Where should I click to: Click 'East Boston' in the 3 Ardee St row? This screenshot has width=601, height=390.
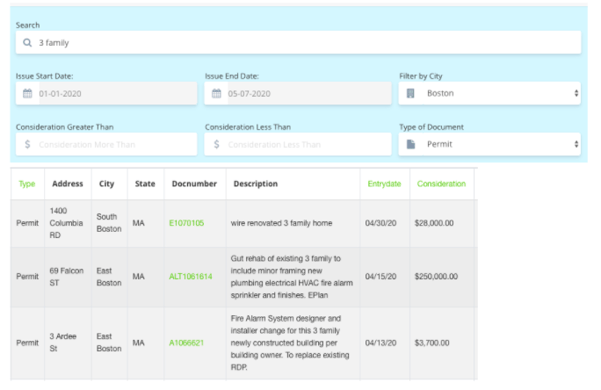tap(109, 342)
